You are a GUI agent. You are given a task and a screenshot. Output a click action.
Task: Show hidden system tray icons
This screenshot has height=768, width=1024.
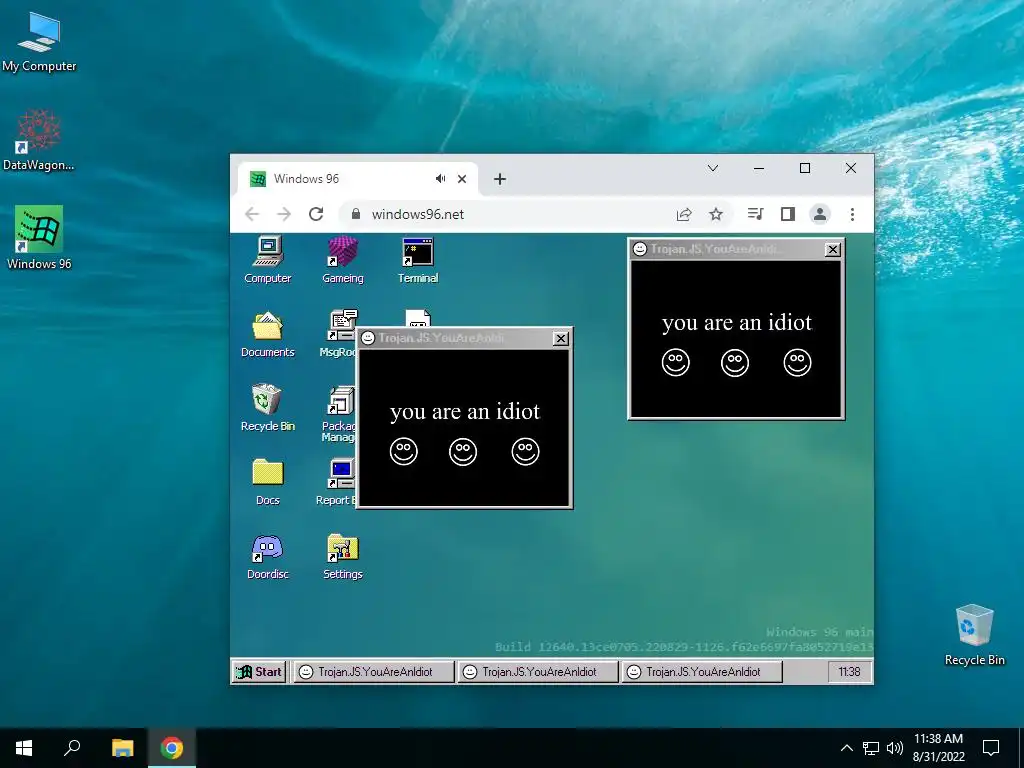[846, 748]
